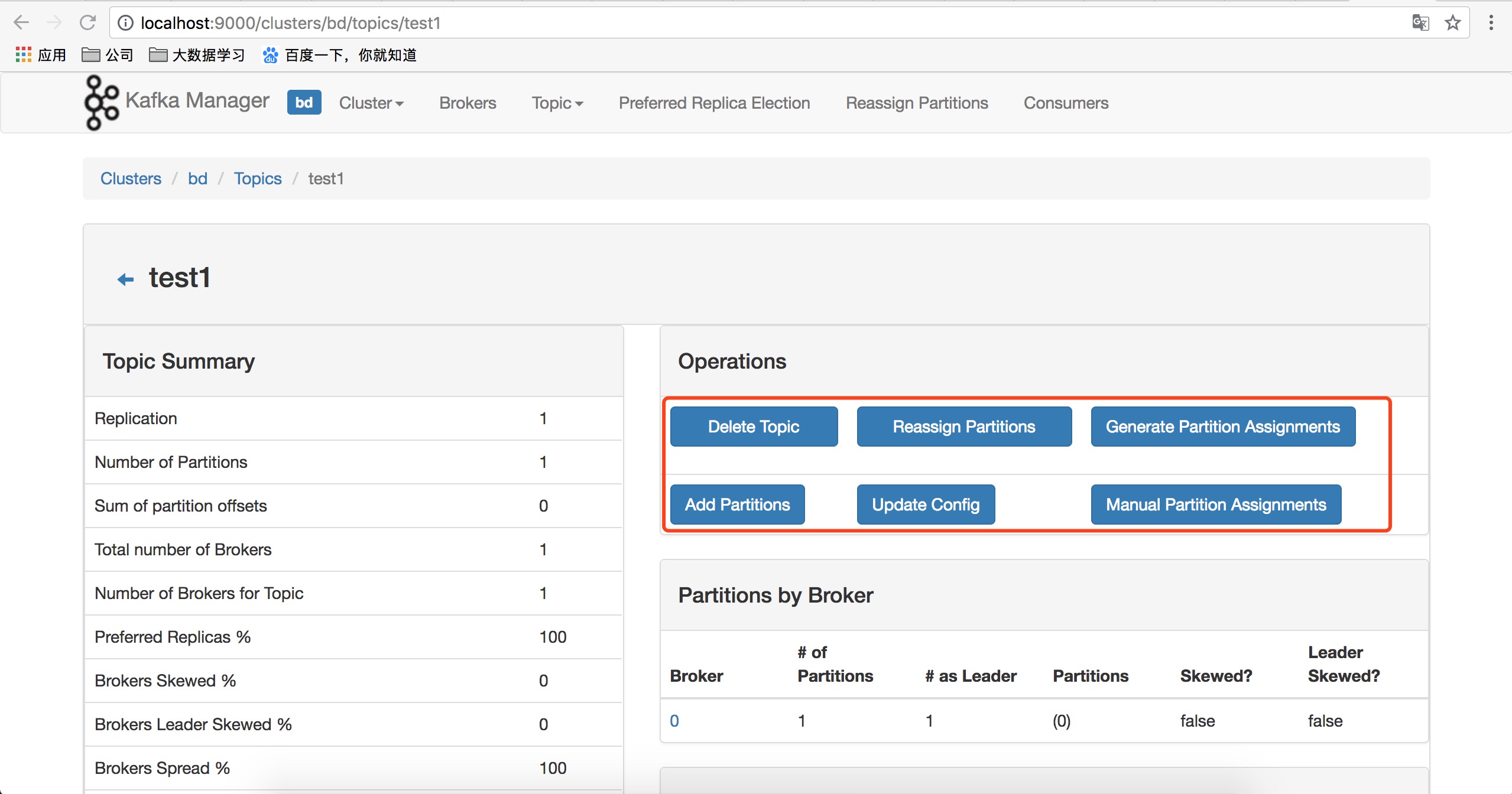The height and width of the screenshot is (794, 1512).
Task: Open the 公司 bookmark folder
Action: click(x=108, y=55)
